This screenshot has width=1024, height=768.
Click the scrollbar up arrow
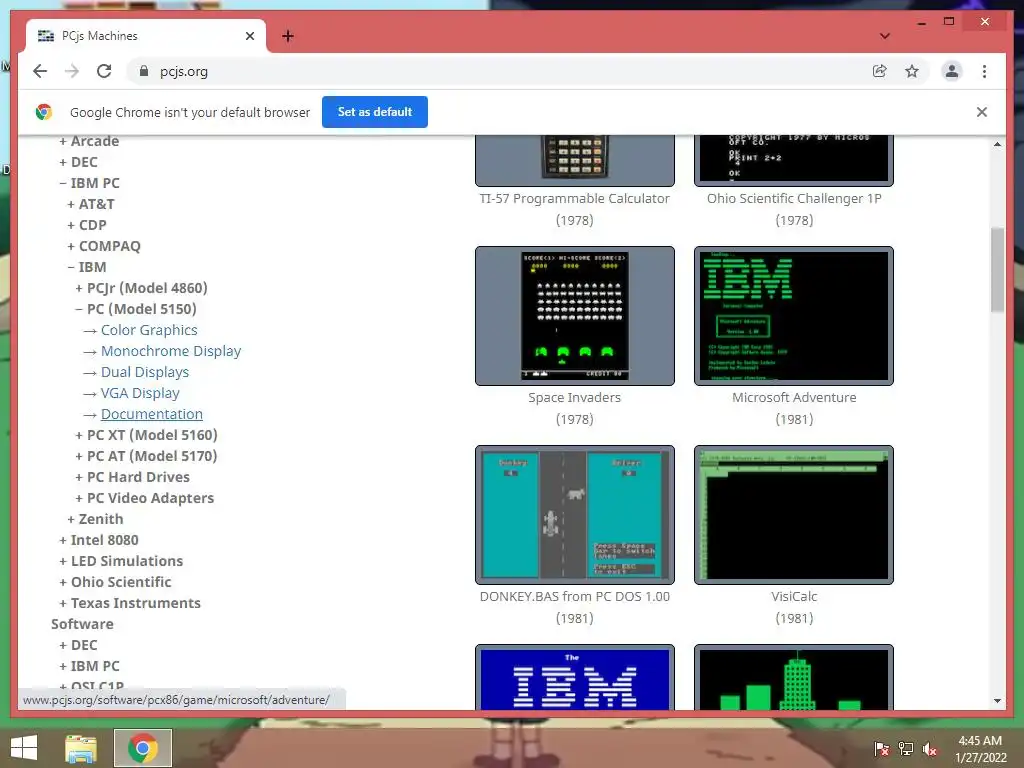(997, 144)
